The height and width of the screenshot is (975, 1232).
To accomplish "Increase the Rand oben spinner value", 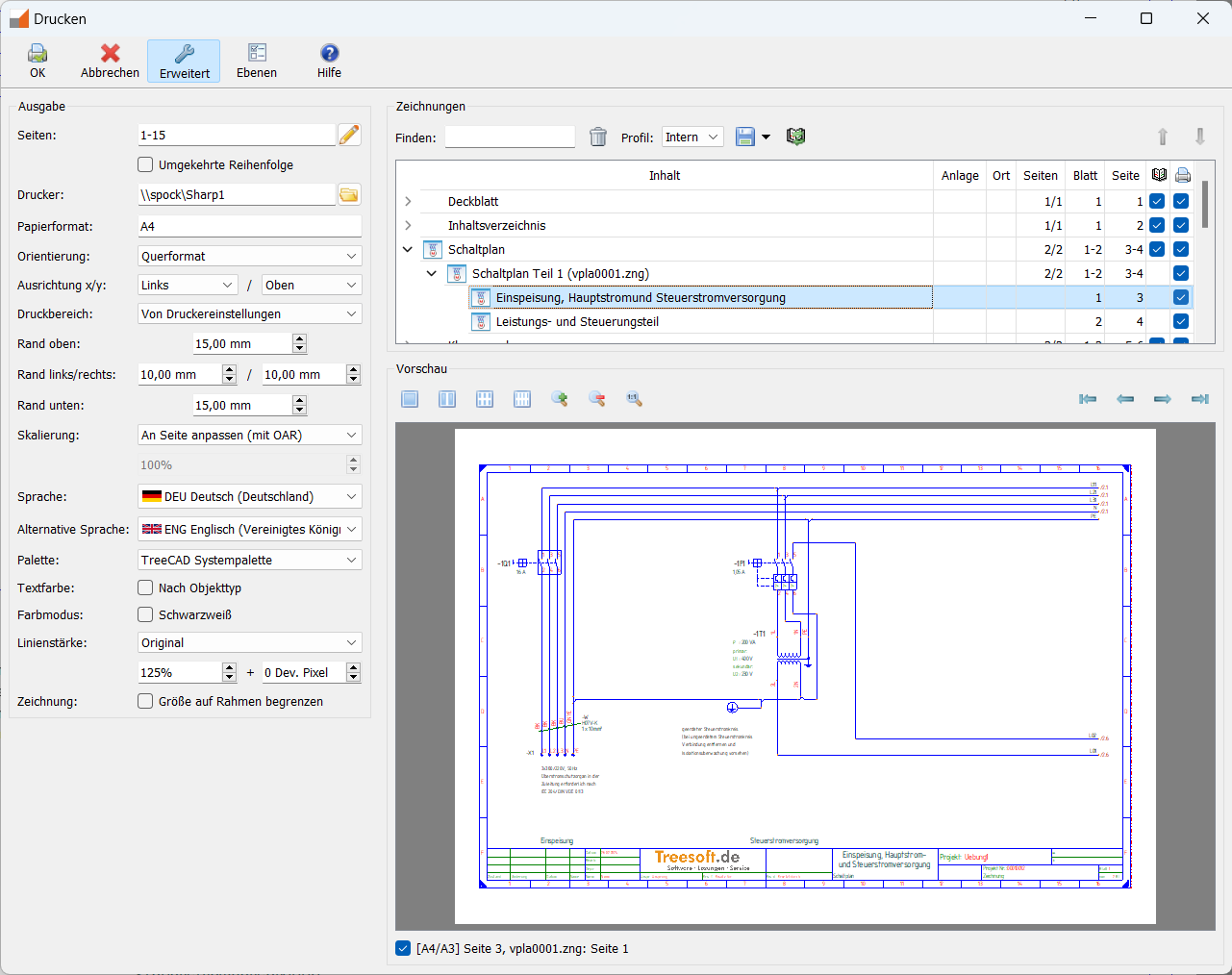I will (x=300, y=339).
